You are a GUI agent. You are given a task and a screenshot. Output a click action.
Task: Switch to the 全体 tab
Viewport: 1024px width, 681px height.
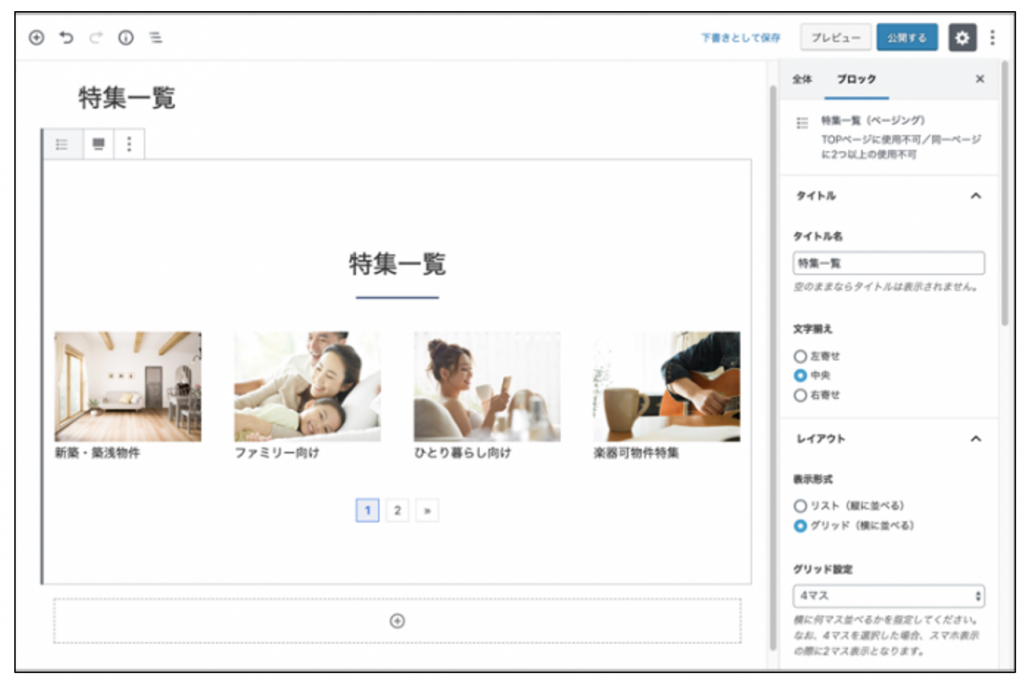pyautogui.click(x=802, y=79)
